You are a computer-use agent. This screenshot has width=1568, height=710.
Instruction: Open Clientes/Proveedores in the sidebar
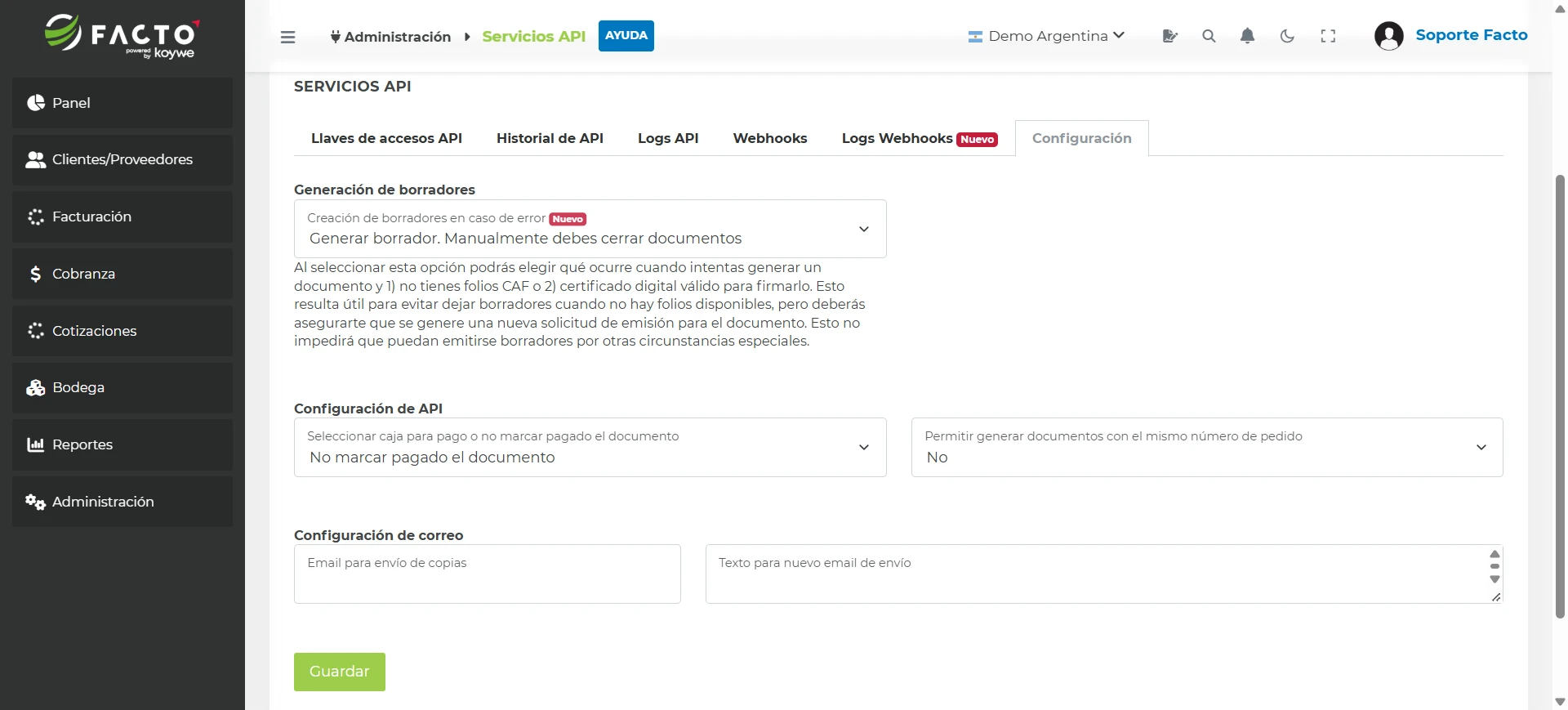pyautogui.click(x=122, y=160)
